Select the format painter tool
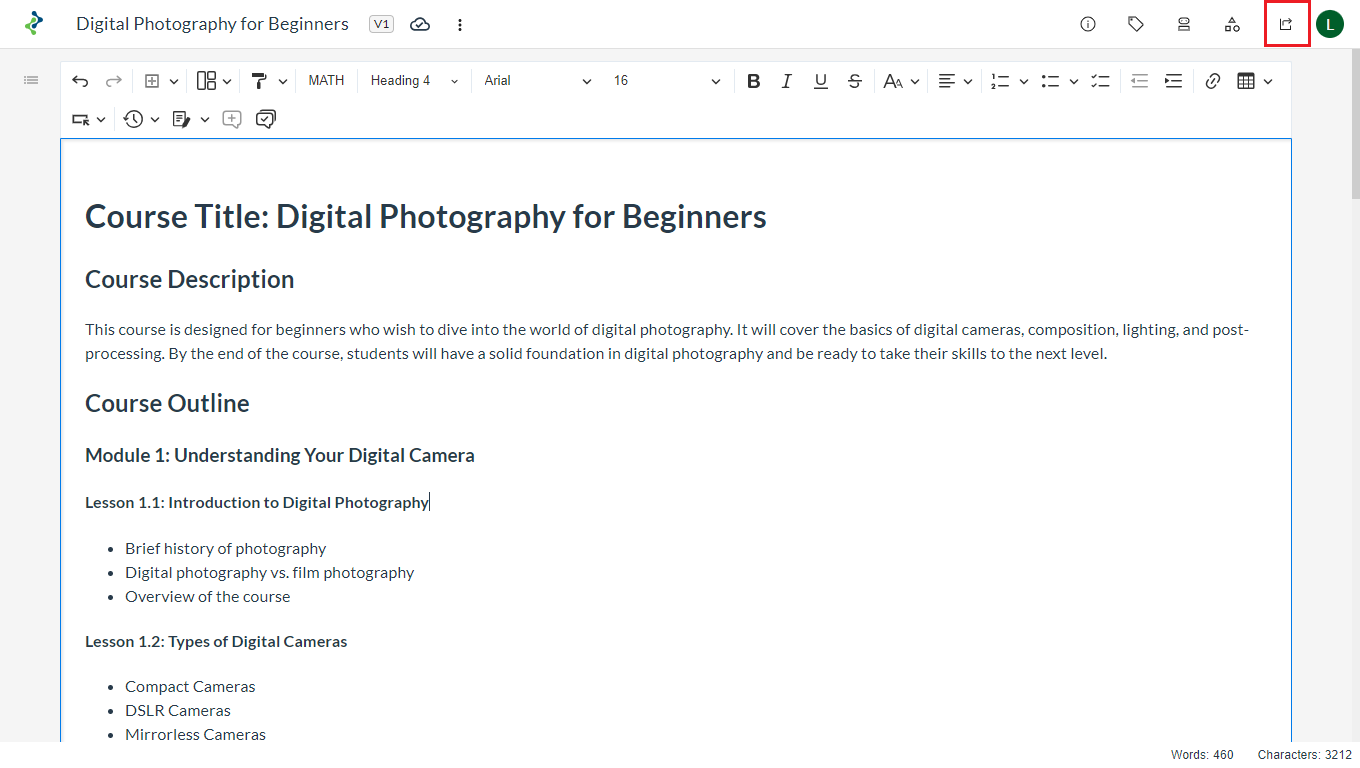Screen dimensions: 1360x768 (259, 81)
